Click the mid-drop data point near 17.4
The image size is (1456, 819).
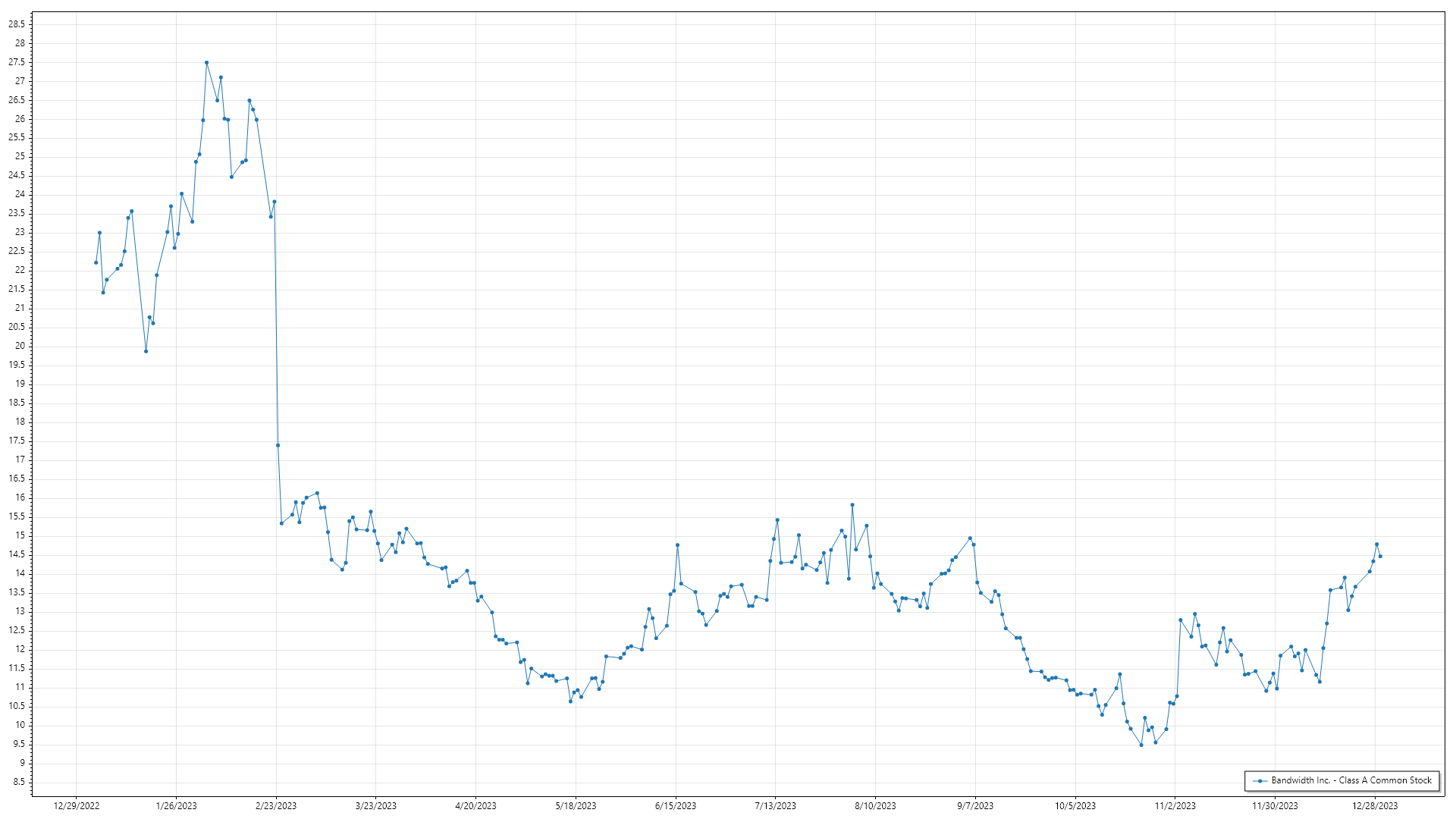coord(278,446)
